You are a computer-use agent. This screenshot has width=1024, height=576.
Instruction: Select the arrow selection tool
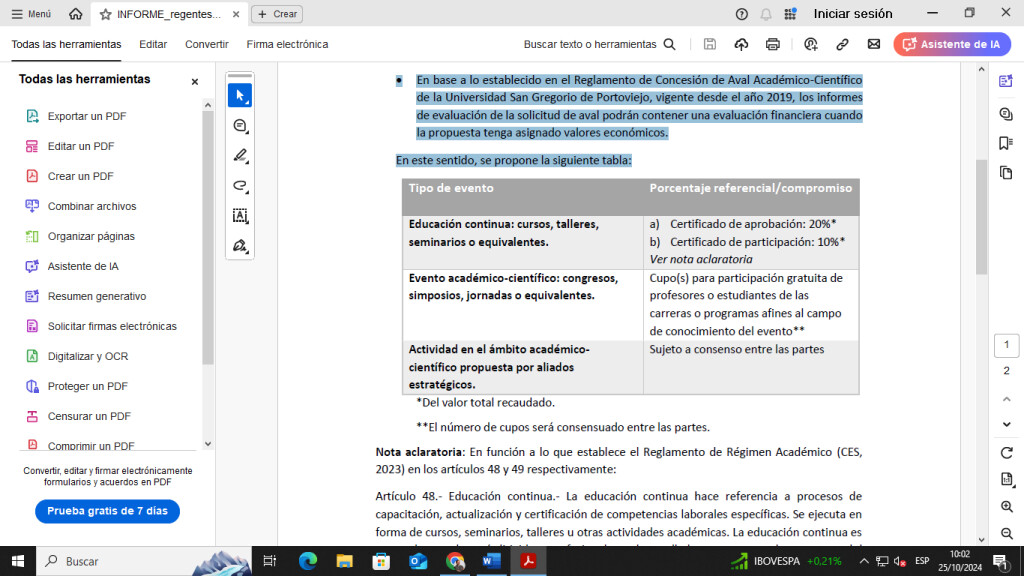(x=240, y=96)
